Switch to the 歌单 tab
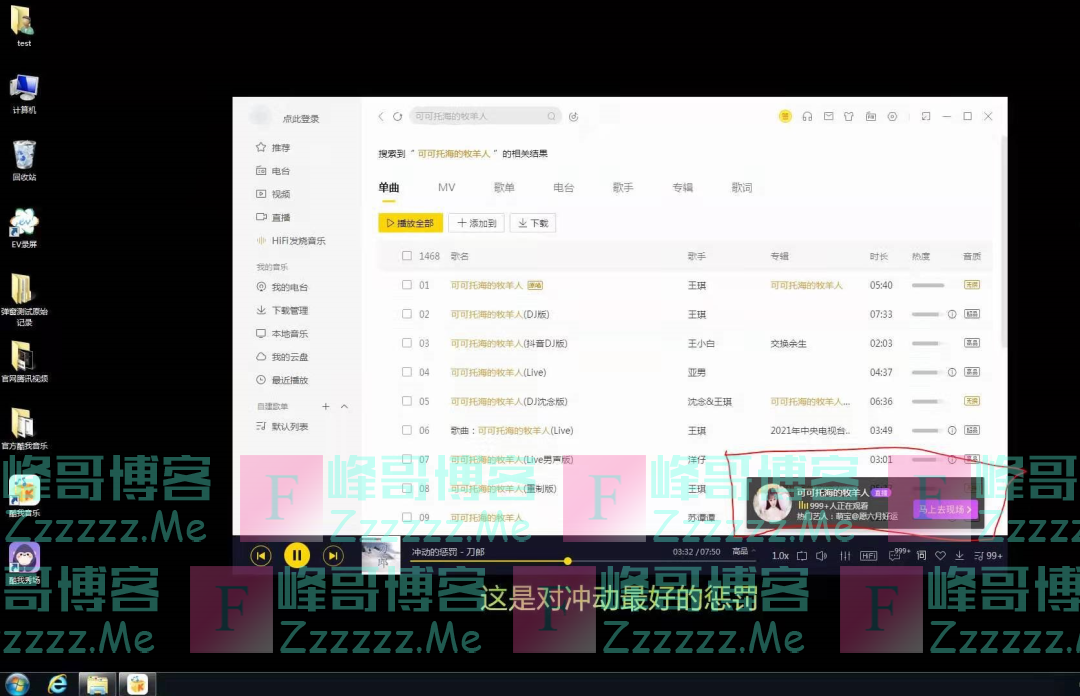Screen dimensions: 1080x696 [504, 187]
